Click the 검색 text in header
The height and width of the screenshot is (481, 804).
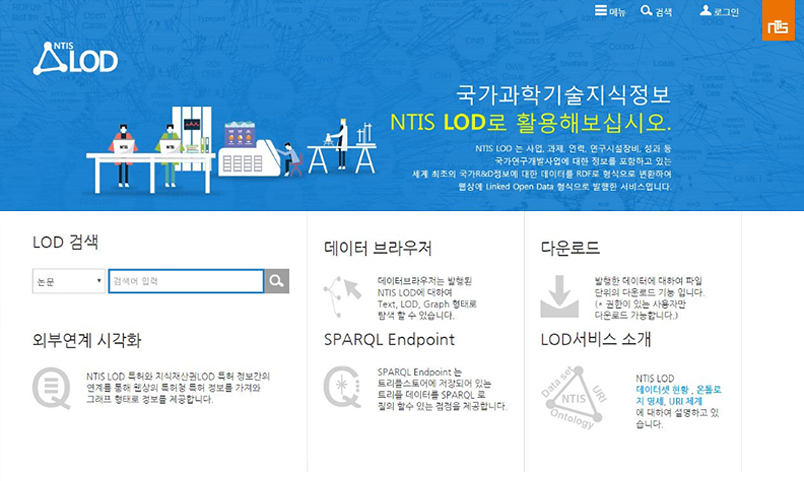664,12
